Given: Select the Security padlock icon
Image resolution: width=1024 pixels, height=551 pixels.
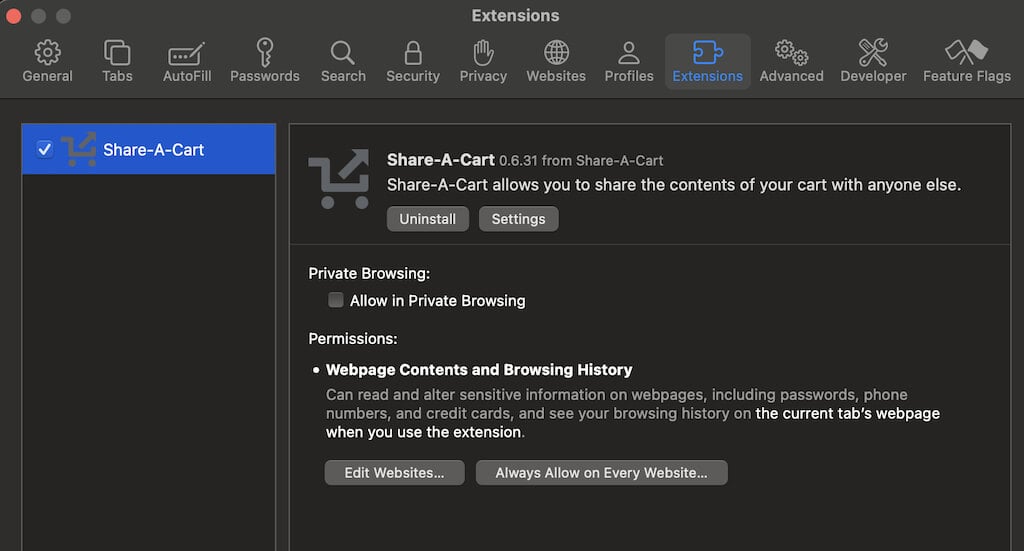Looking at the screenshot, I should coord(412,61).
